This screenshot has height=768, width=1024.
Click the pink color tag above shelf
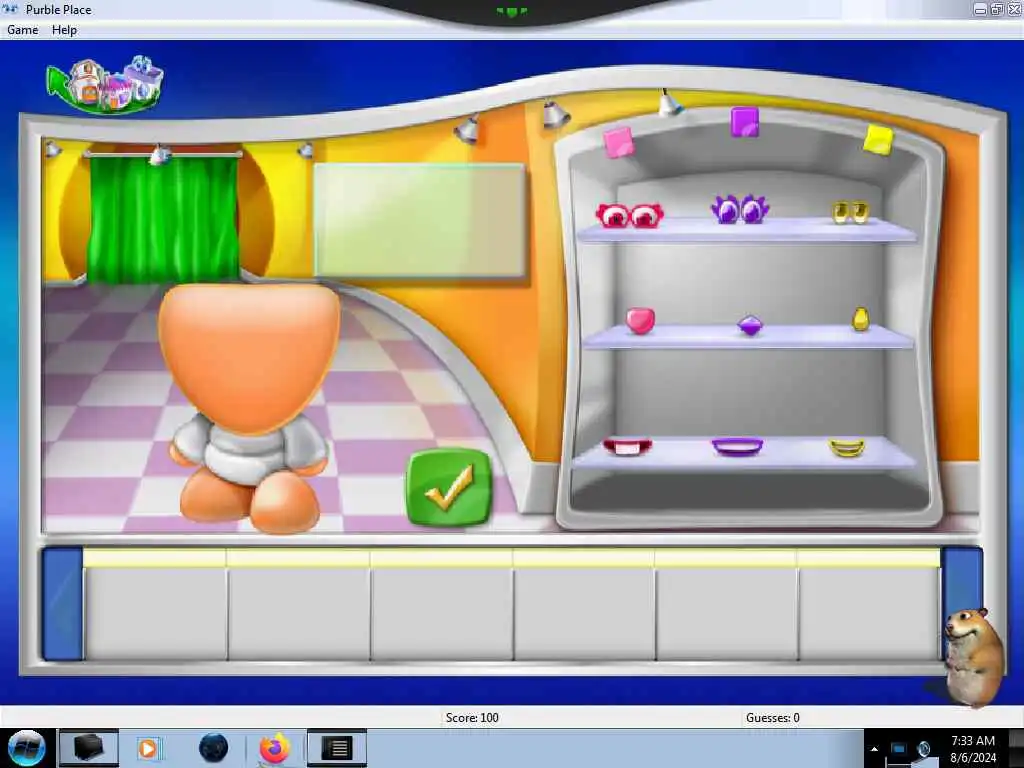click(618, 142)
